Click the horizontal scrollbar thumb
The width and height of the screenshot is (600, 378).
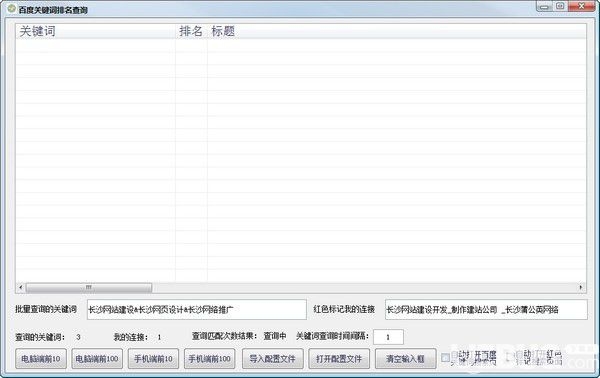coord(89,287)
